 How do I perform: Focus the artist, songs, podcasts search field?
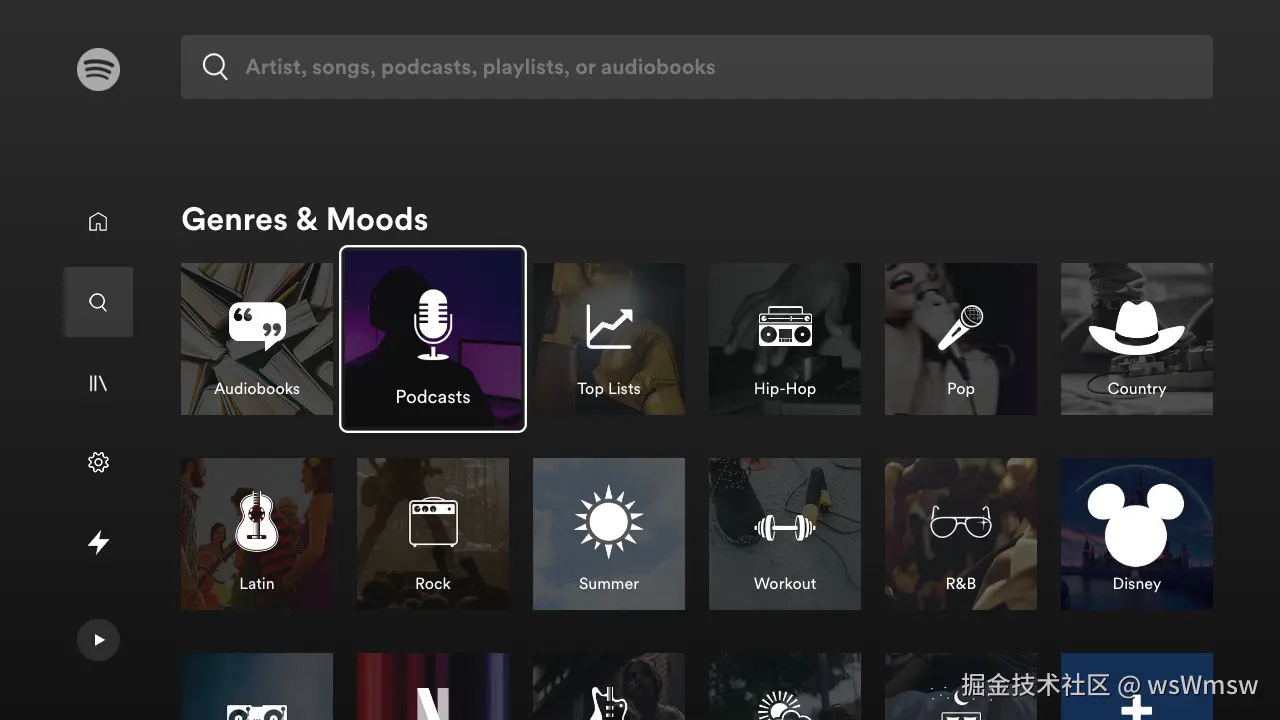coord(697,67)
